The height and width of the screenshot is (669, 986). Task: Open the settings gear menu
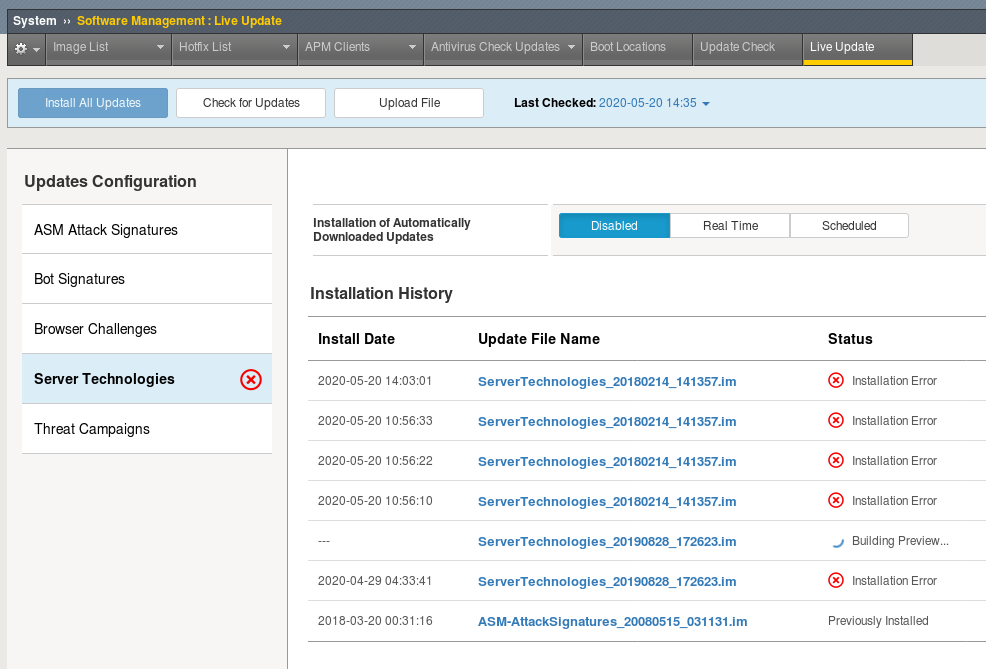25,47
